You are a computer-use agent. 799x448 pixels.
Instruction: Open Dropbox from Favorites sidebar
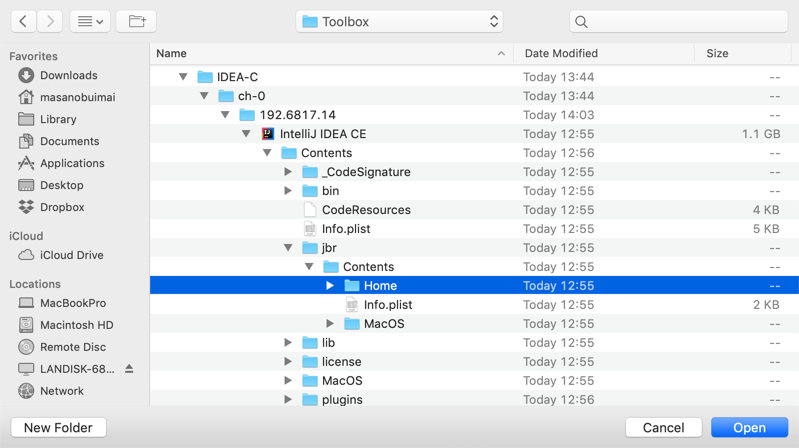[x=61, y=207]
